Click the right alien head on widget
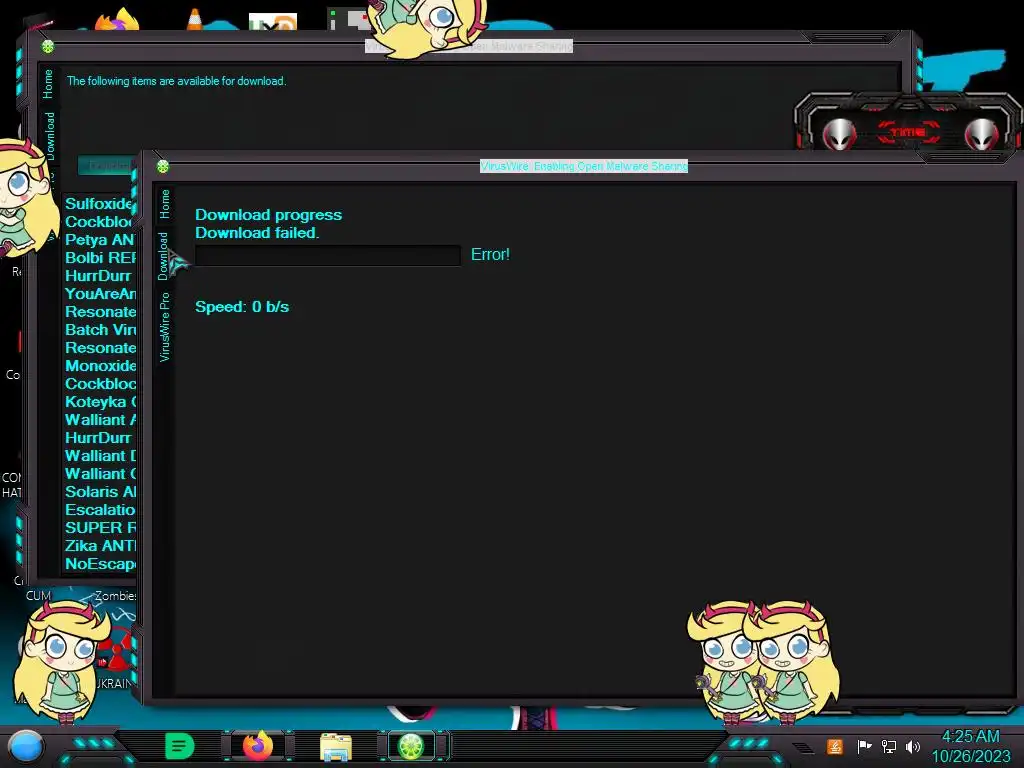The image size is (1024, 768). (981, 135)
